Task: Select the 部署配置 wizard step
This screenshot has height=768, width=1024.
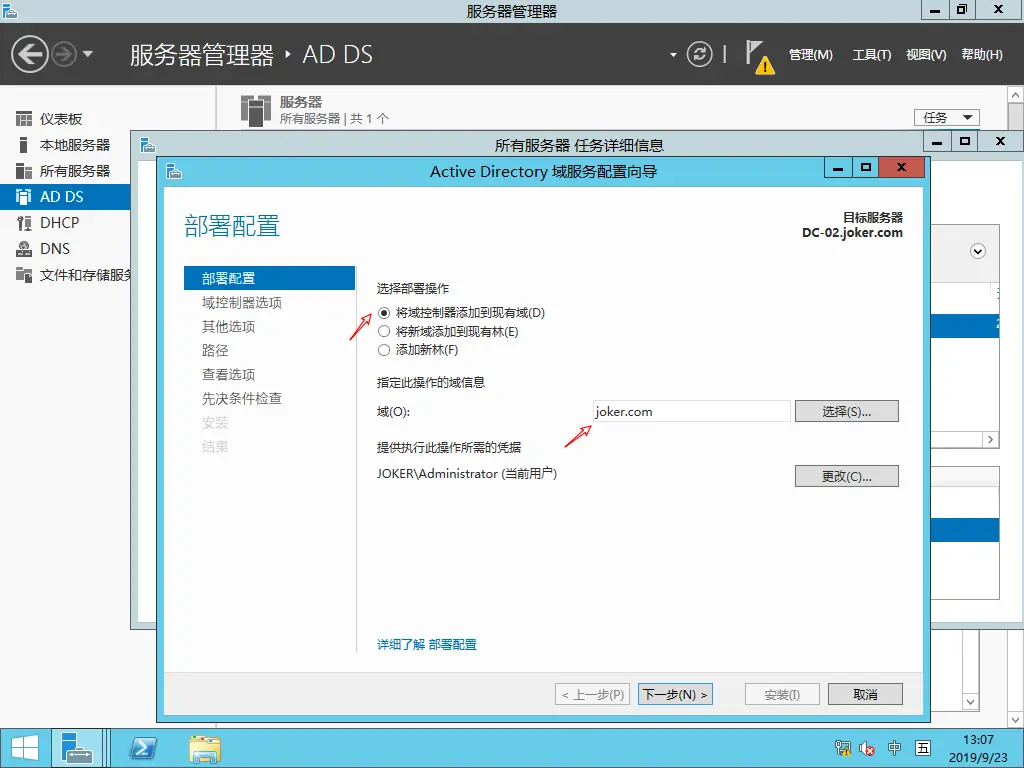Action: pos(269,278)
